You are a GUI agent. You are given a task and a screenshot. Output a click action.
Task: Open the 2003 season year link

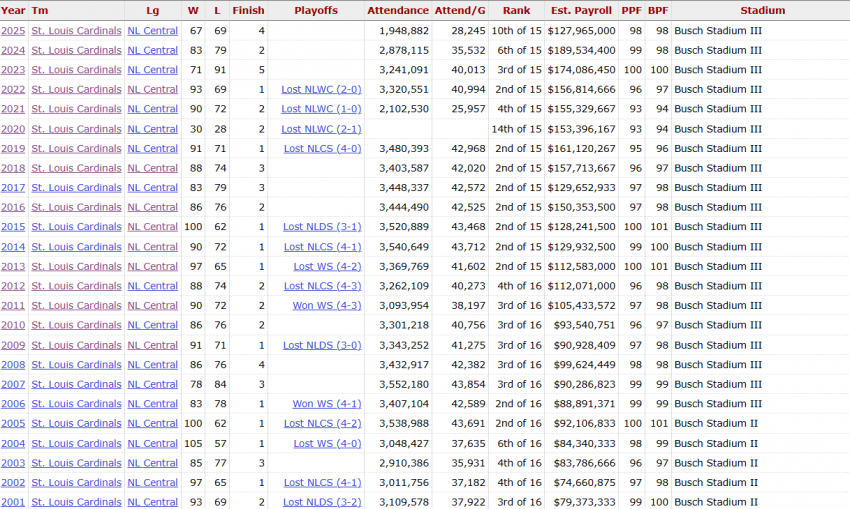tap(13, 463)
